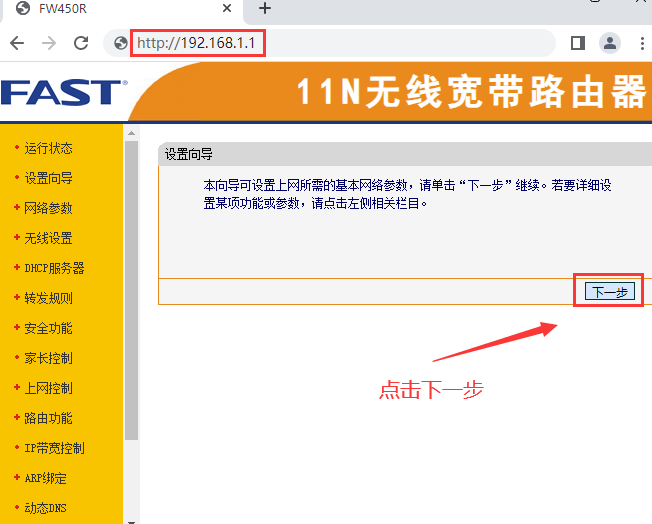Viewport: 652px width, 524px height.
Task: Expand ARP绑定 menu
Action: [x=45, y=478]
